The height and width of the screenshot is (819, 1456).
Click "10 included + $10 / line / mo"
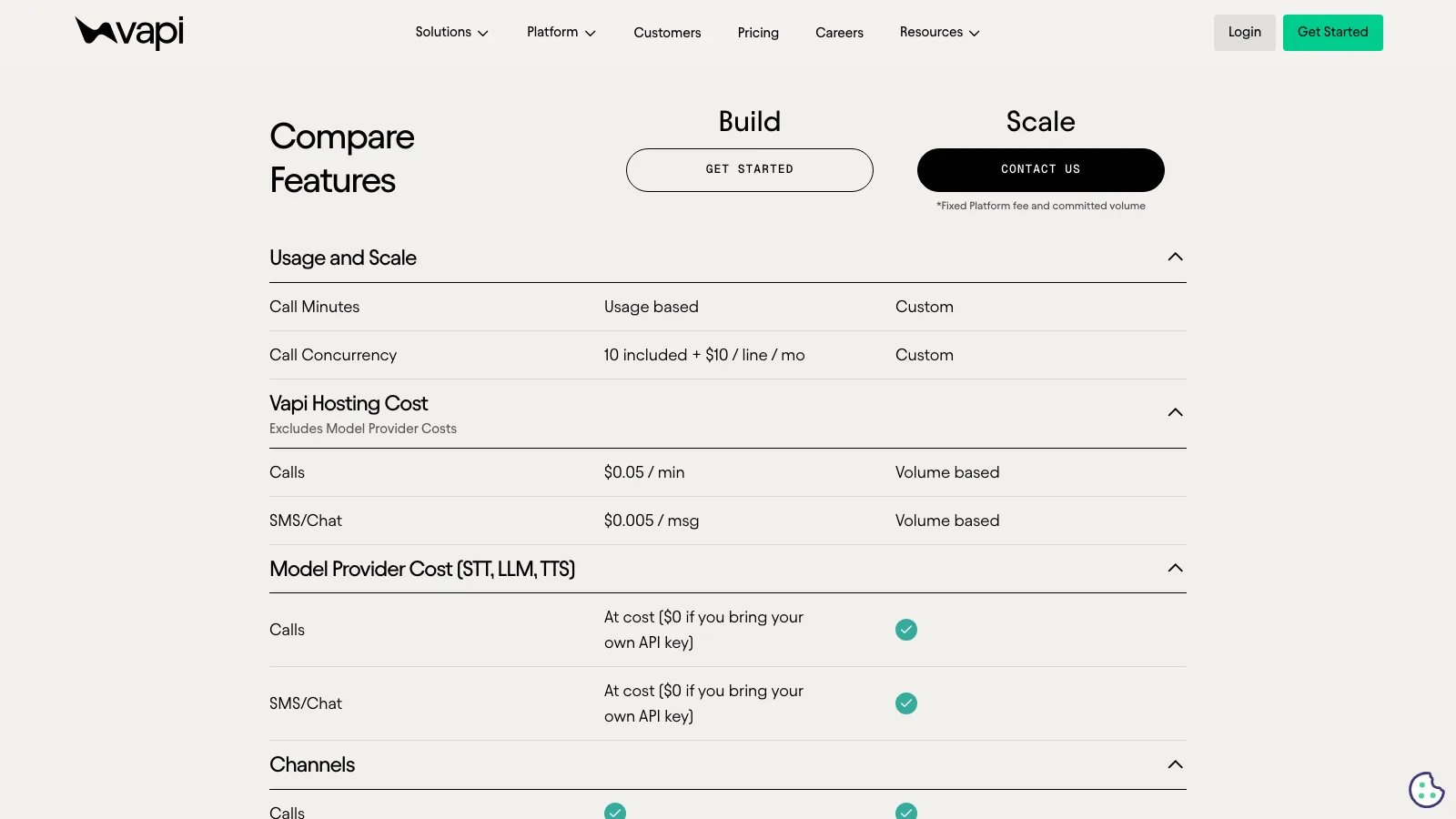(x=704, y=355)
